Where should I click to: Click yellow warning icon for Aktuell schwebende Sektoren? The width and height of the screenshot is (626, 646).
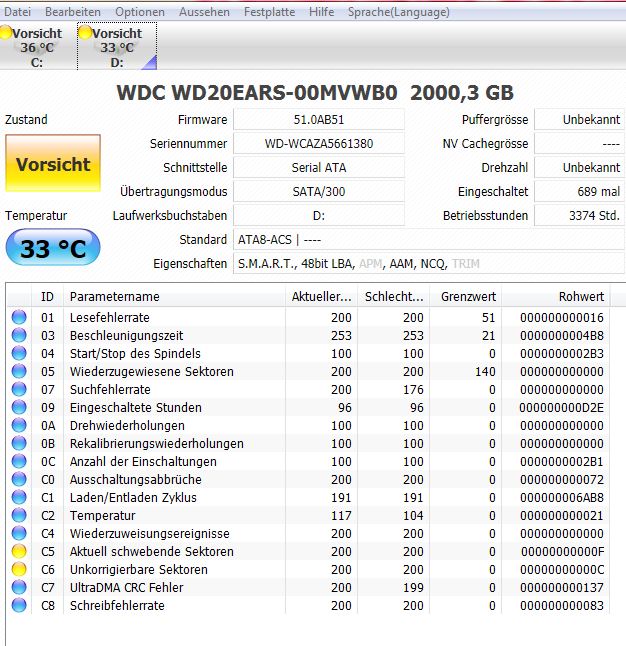pos(19,551)
